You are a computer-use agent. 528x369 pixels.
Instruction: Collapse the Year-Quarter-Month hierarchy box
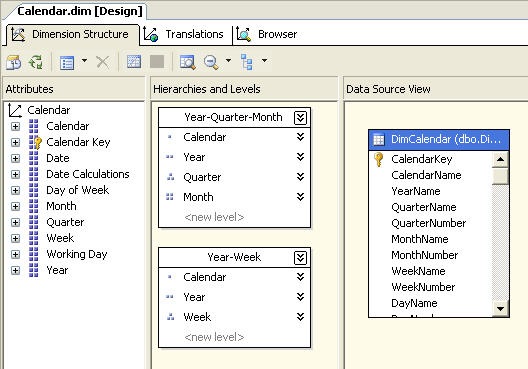coord(300,118)
